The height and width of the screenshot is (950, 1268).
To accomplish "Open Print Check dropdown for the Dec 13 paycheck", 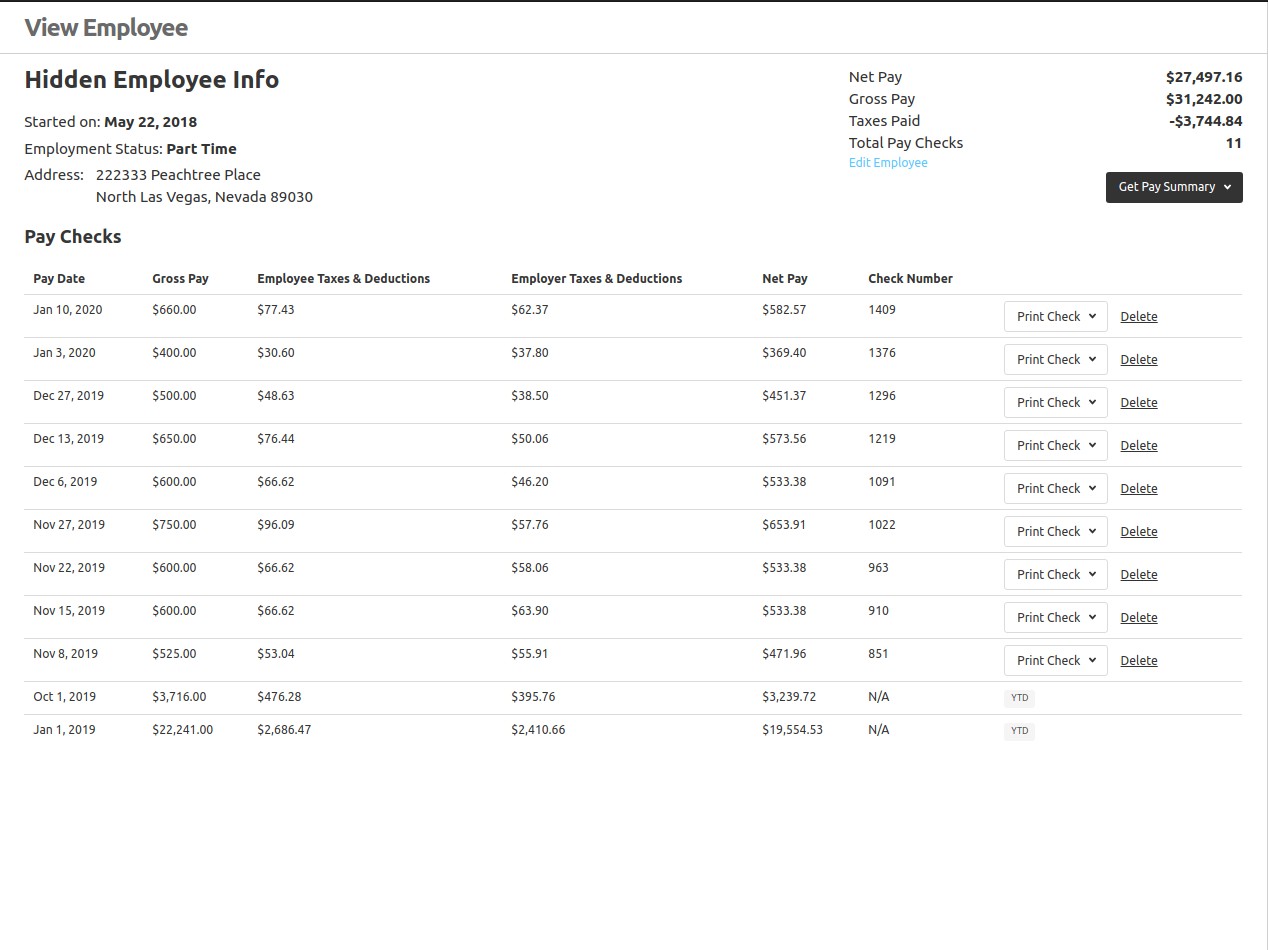I will point(1054,445).
